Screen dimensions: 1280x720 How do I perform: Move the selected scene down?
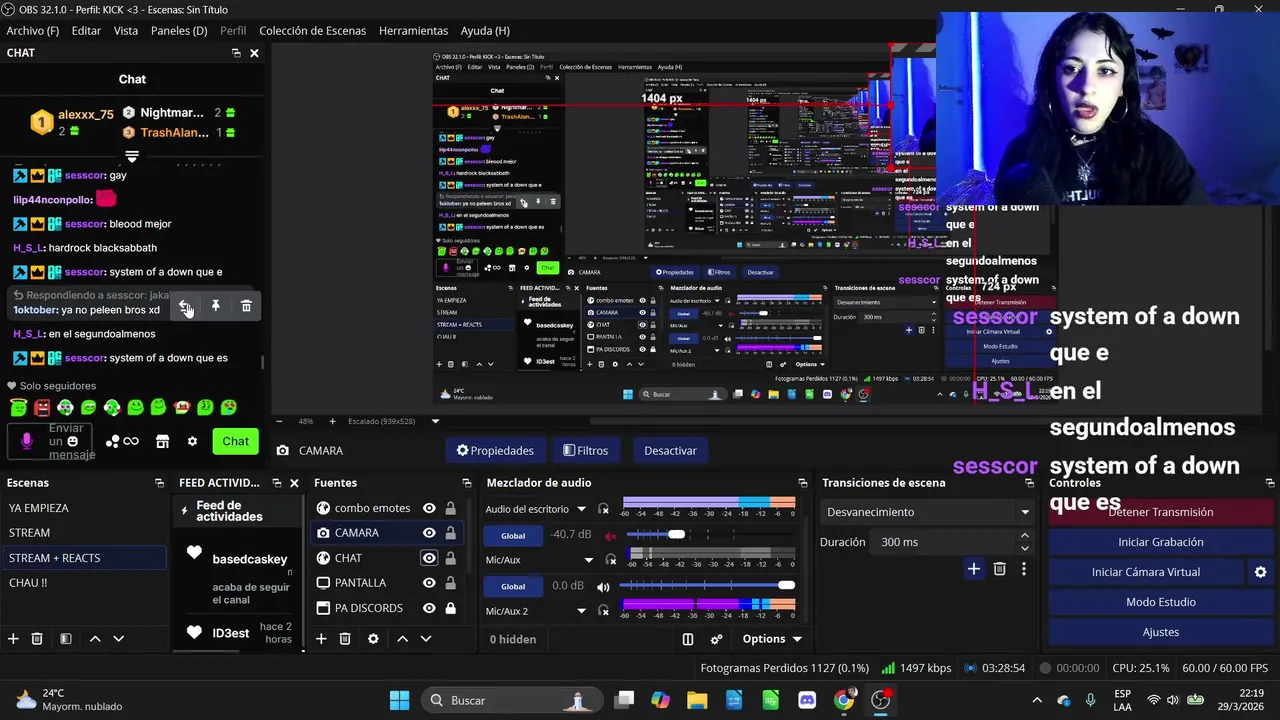118,638
